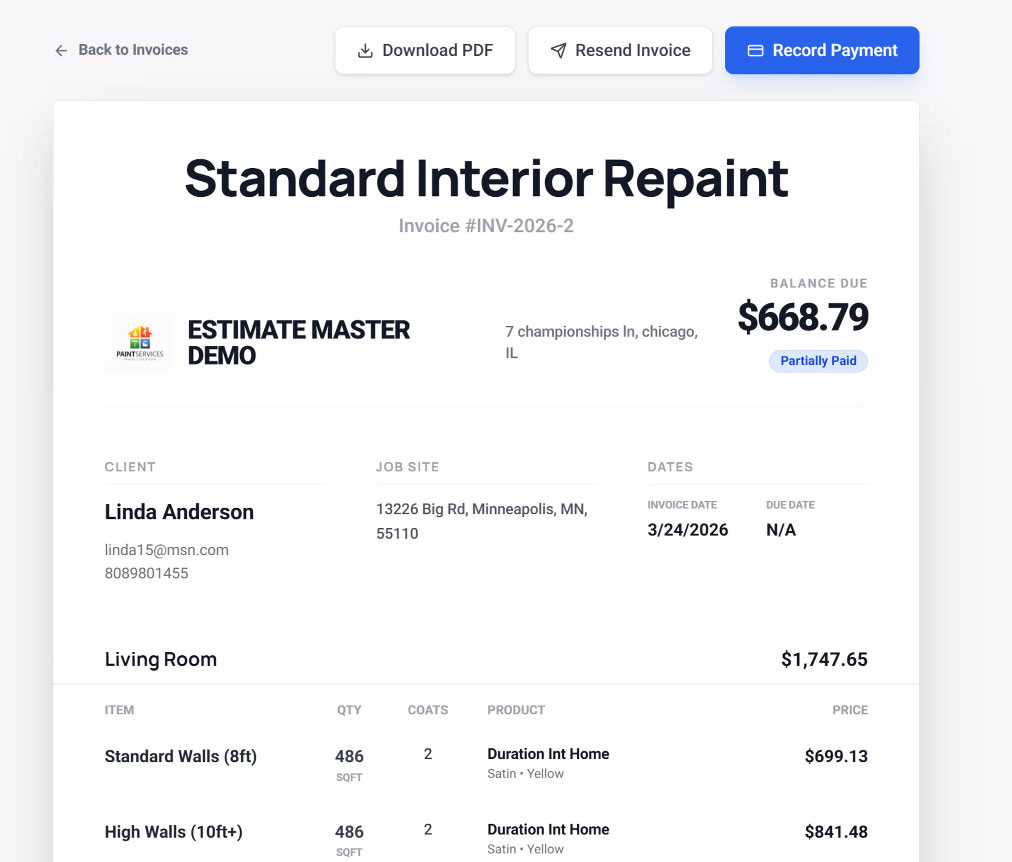Click the Paint Services company logo

tap(140, 343)
